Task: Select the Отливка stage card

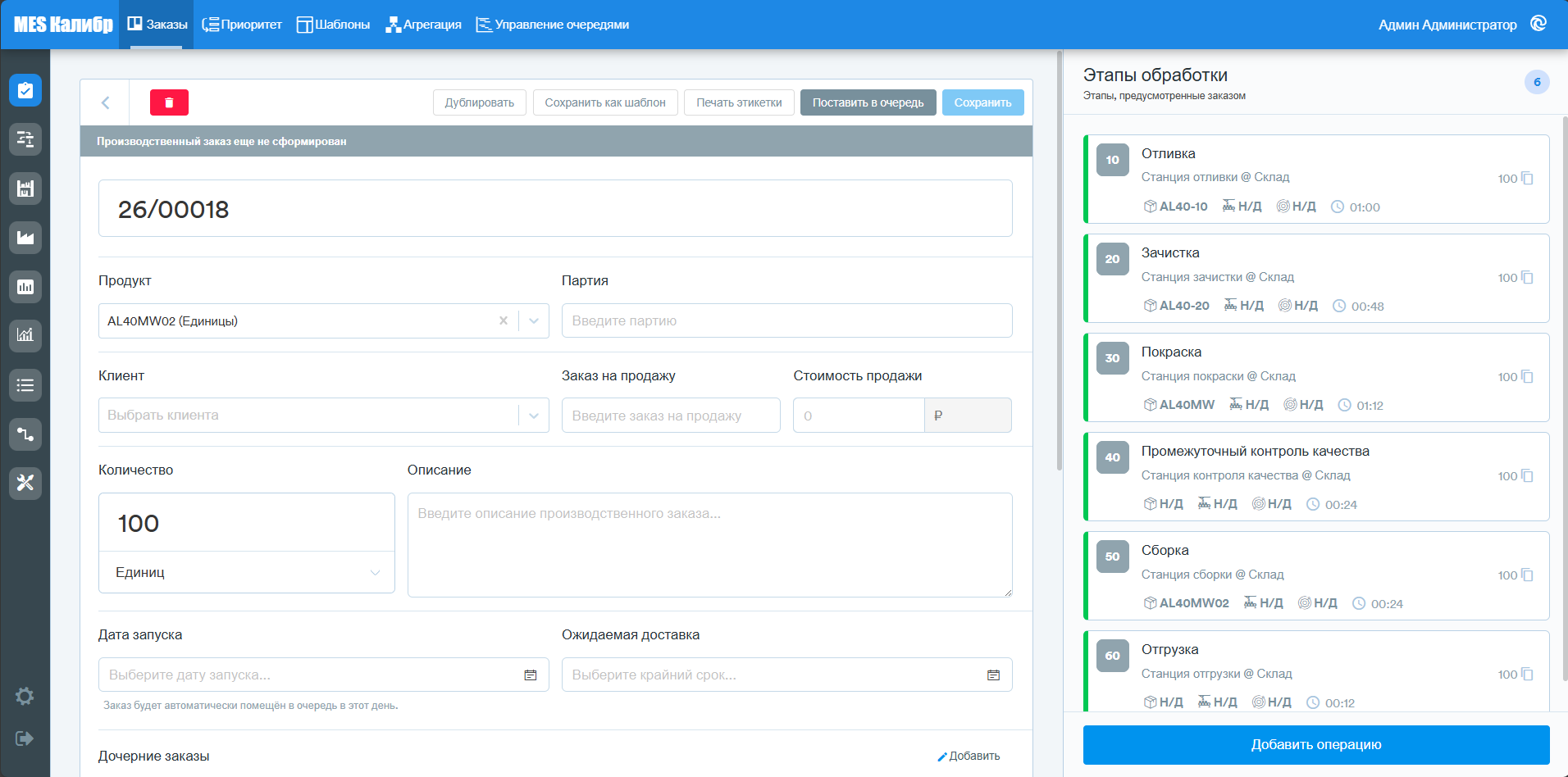Action: click(1316, 179)
